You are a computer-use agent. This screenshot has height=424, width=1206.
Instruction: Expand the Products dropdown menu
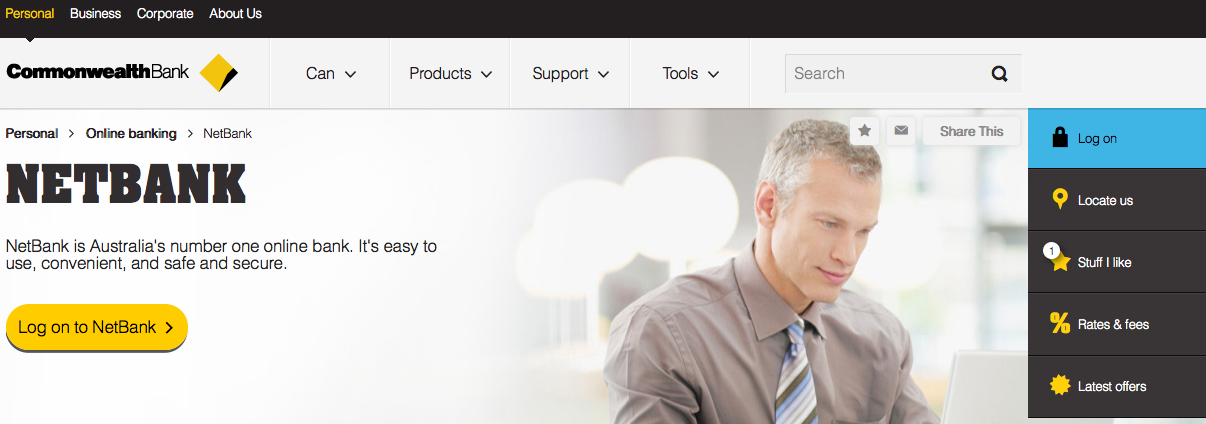pos(450,73)
